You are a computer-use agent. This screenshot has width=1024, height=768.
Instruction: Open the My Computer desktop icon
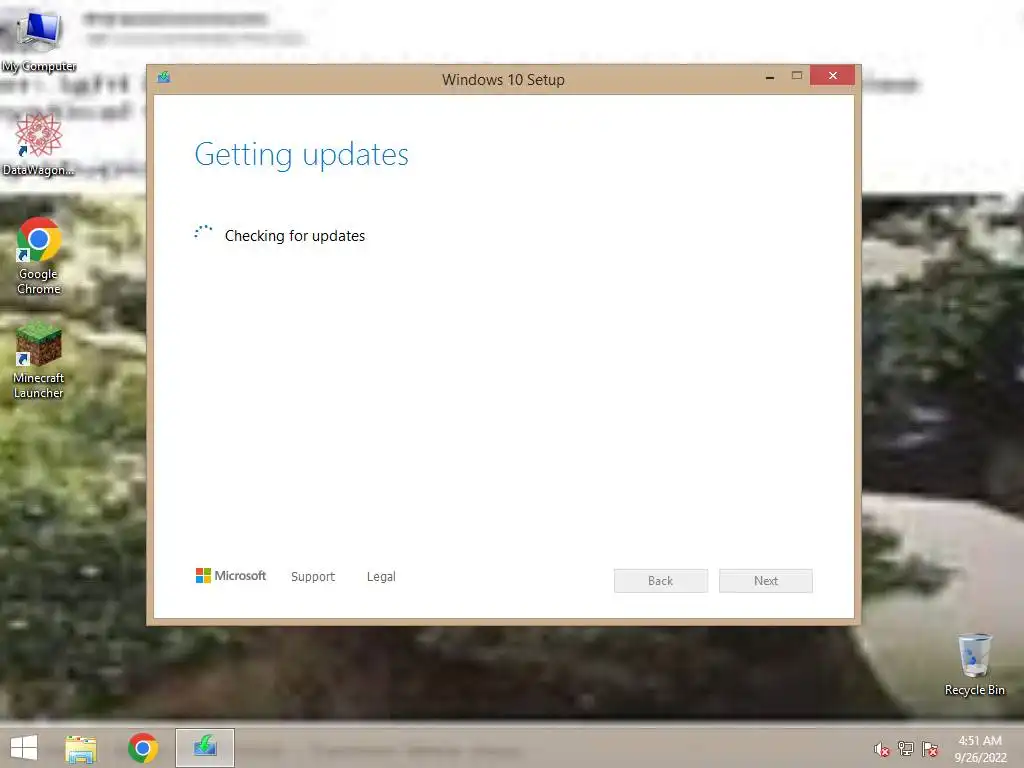39,38
